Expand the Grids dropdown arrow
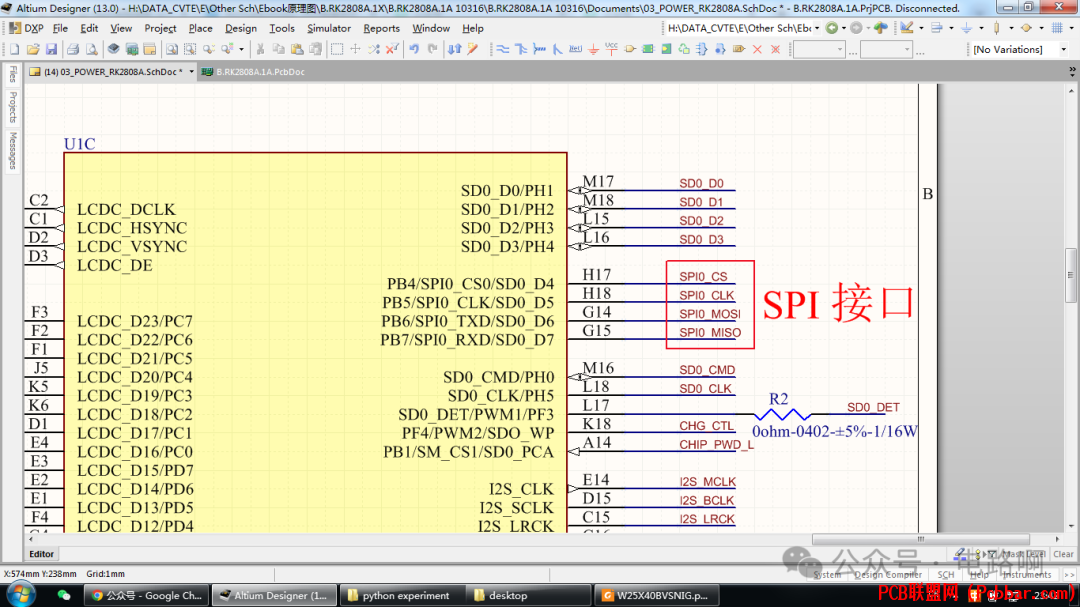This screenshot has height=607, width=1080. [1072, 28]
